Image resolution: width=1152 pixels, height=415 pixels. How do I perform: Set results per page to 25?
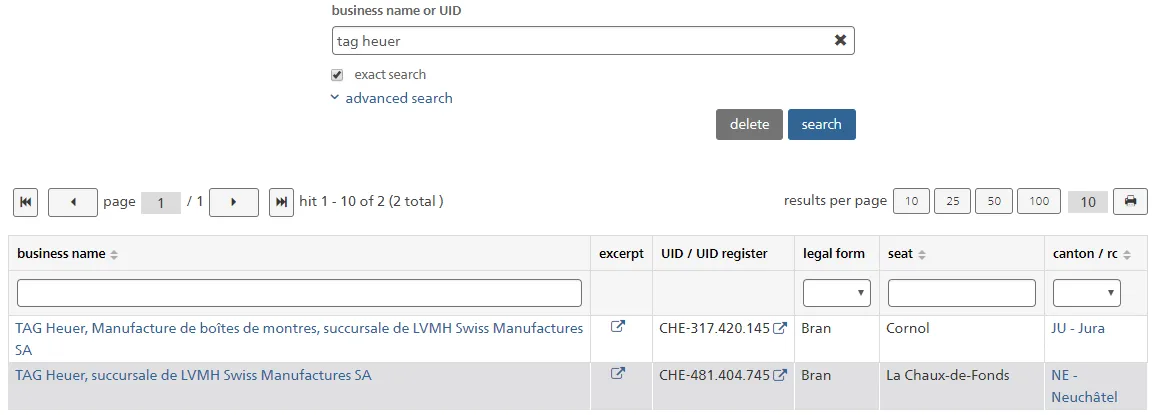tap(952, 201)
